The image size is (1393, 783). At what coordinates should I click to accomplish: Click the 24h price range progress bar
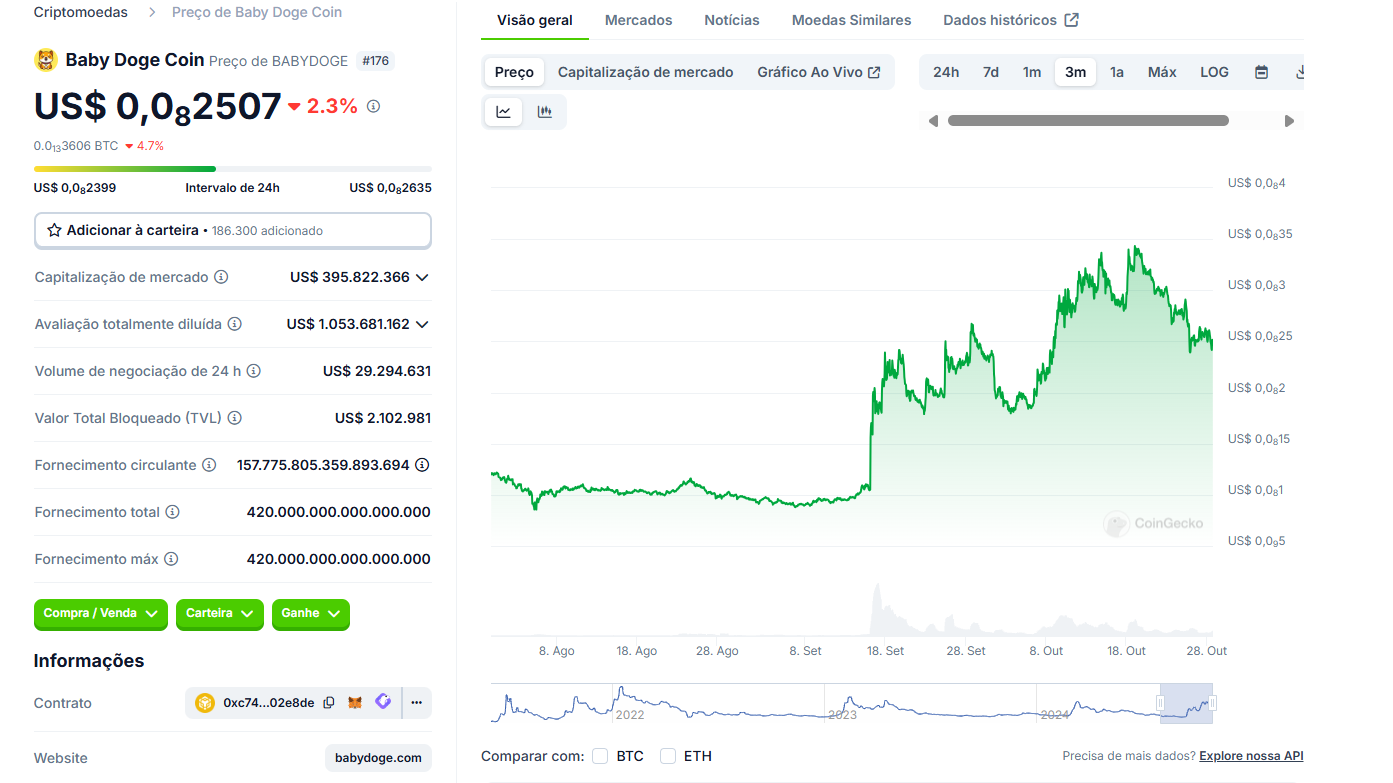point(233,169)
